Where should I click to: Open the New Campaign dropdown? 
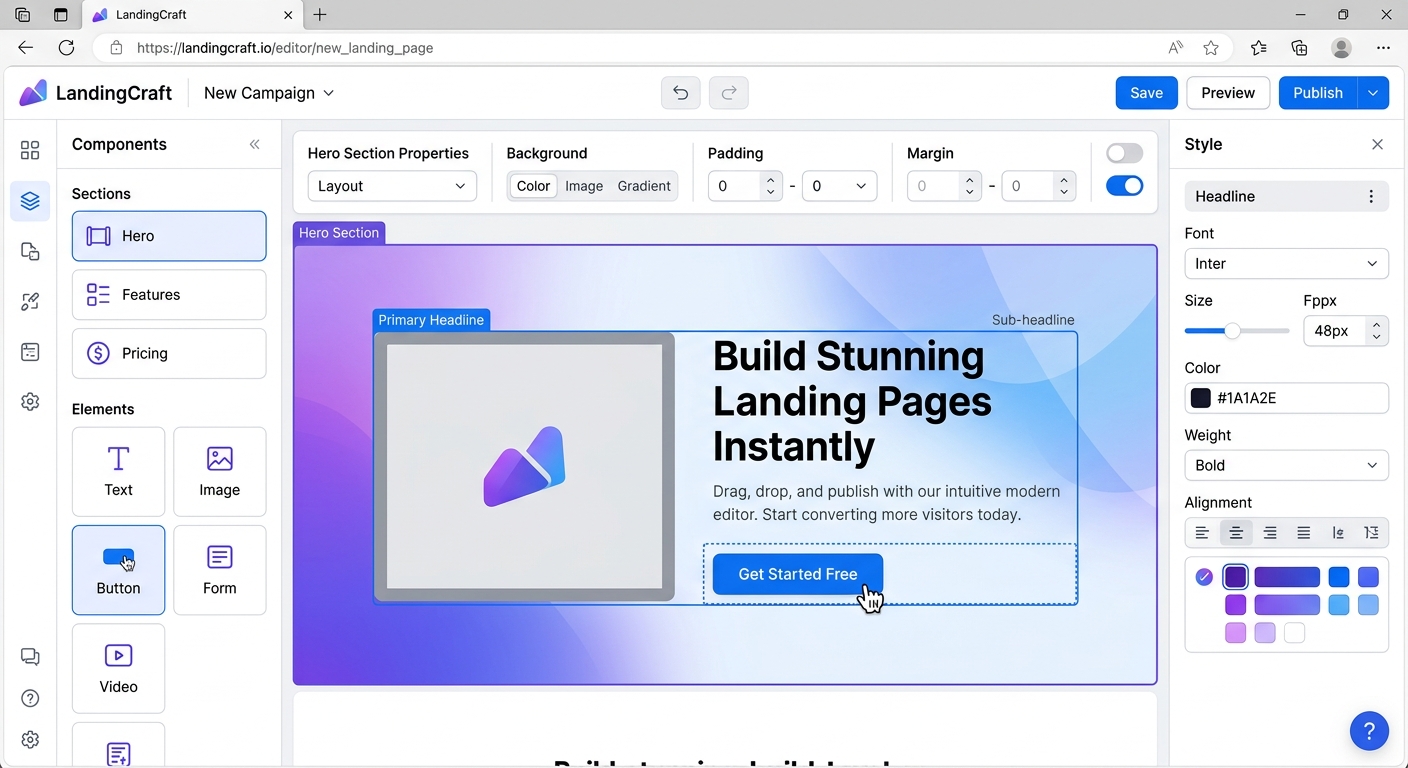pyautogui.click(x=269, y=93)
